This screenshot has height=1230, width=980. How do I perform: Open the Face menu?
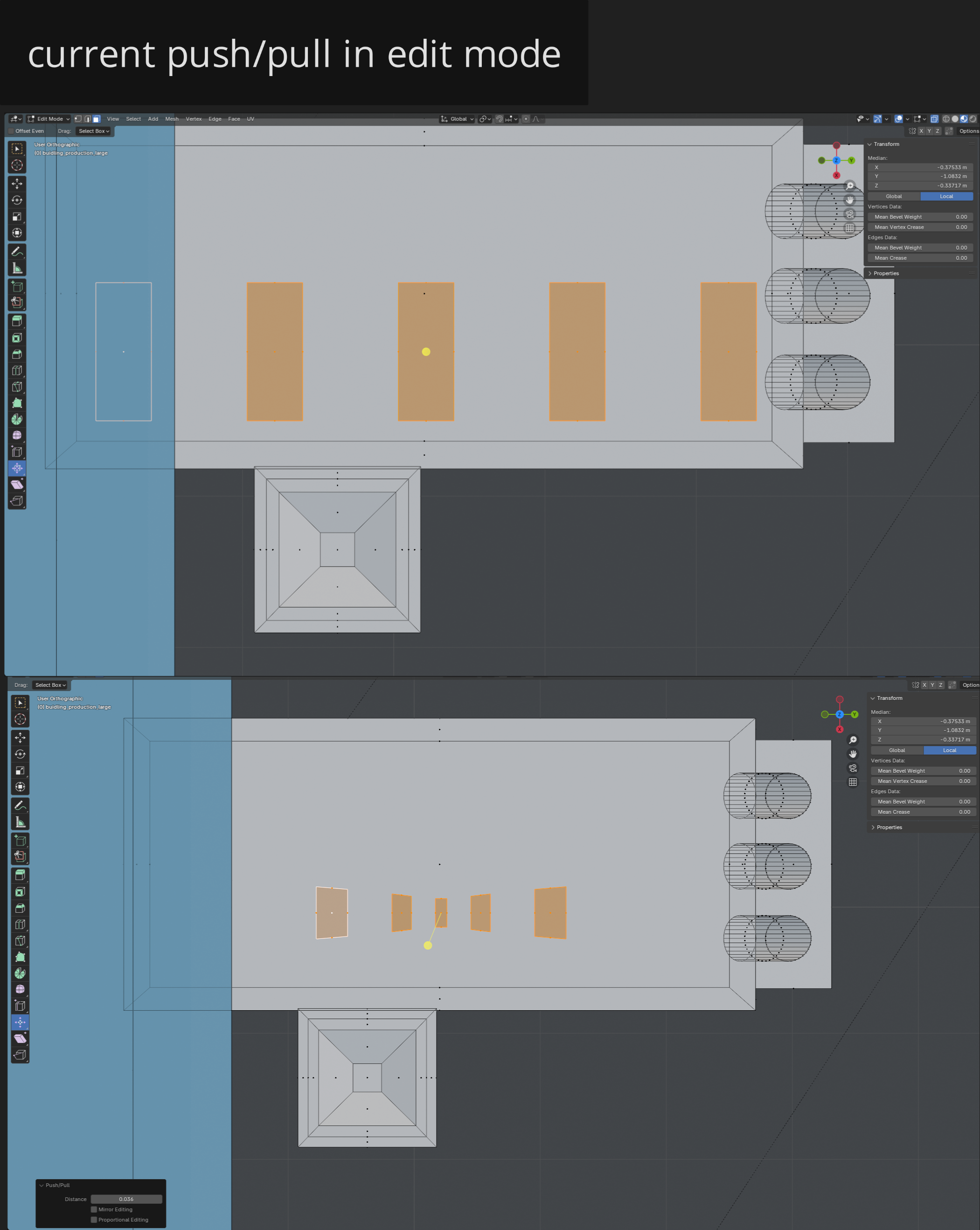(234, 119)
